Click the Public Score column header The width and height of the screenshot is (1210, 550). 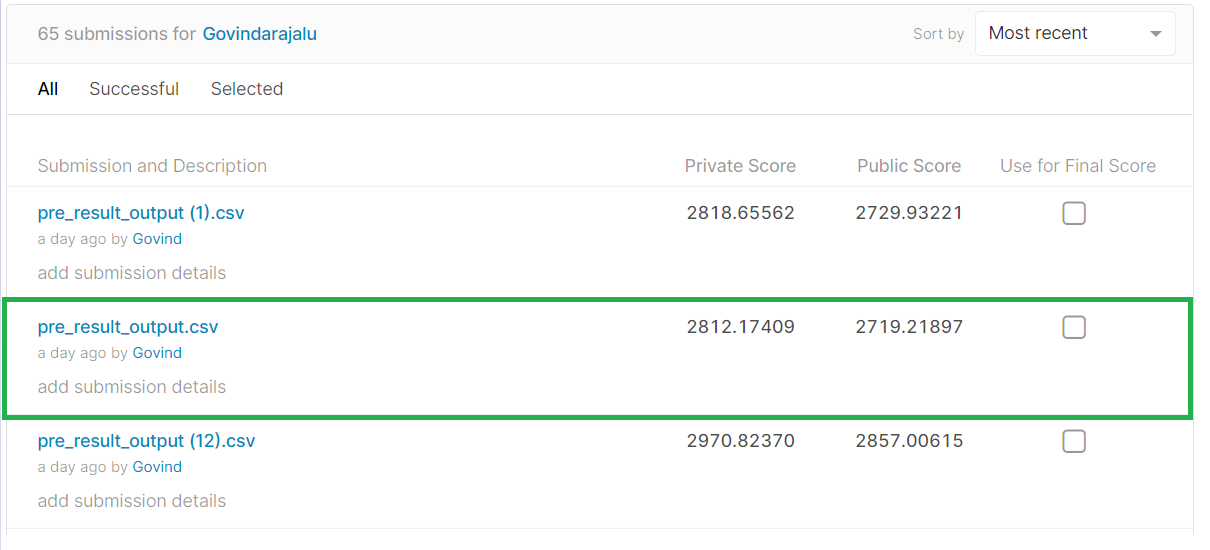pos(909,166)
